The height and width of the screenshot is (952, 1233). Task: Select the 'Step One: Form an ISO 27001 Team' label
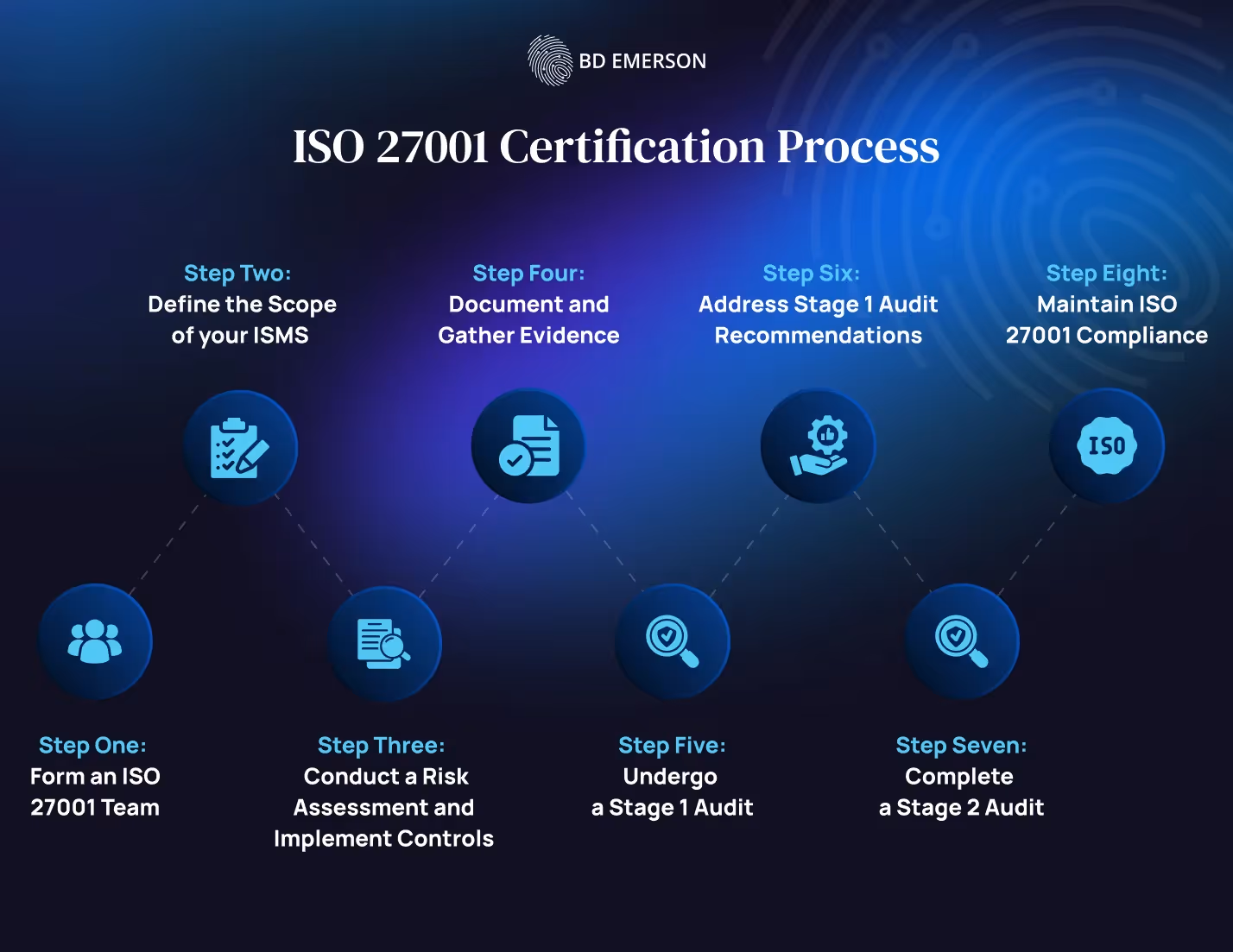(94, 776)
